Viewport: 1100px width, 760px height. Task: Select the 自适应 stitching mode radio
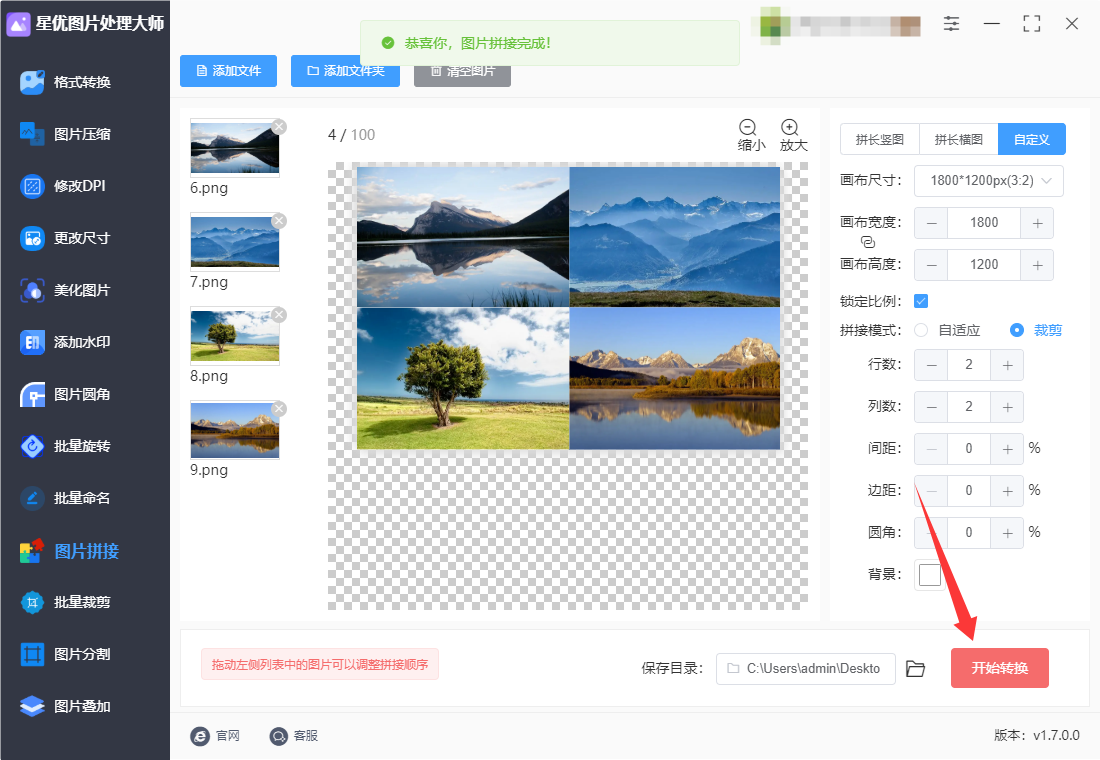click(921, 330)
